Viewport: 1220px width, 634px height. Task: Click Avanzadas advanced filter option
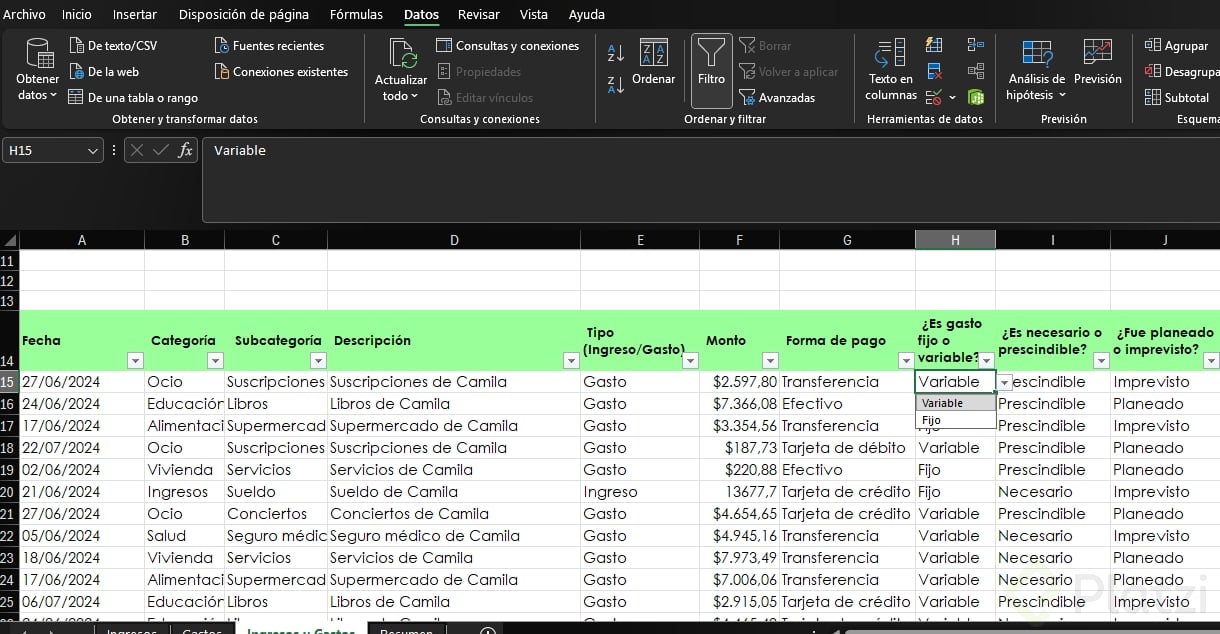776,98
